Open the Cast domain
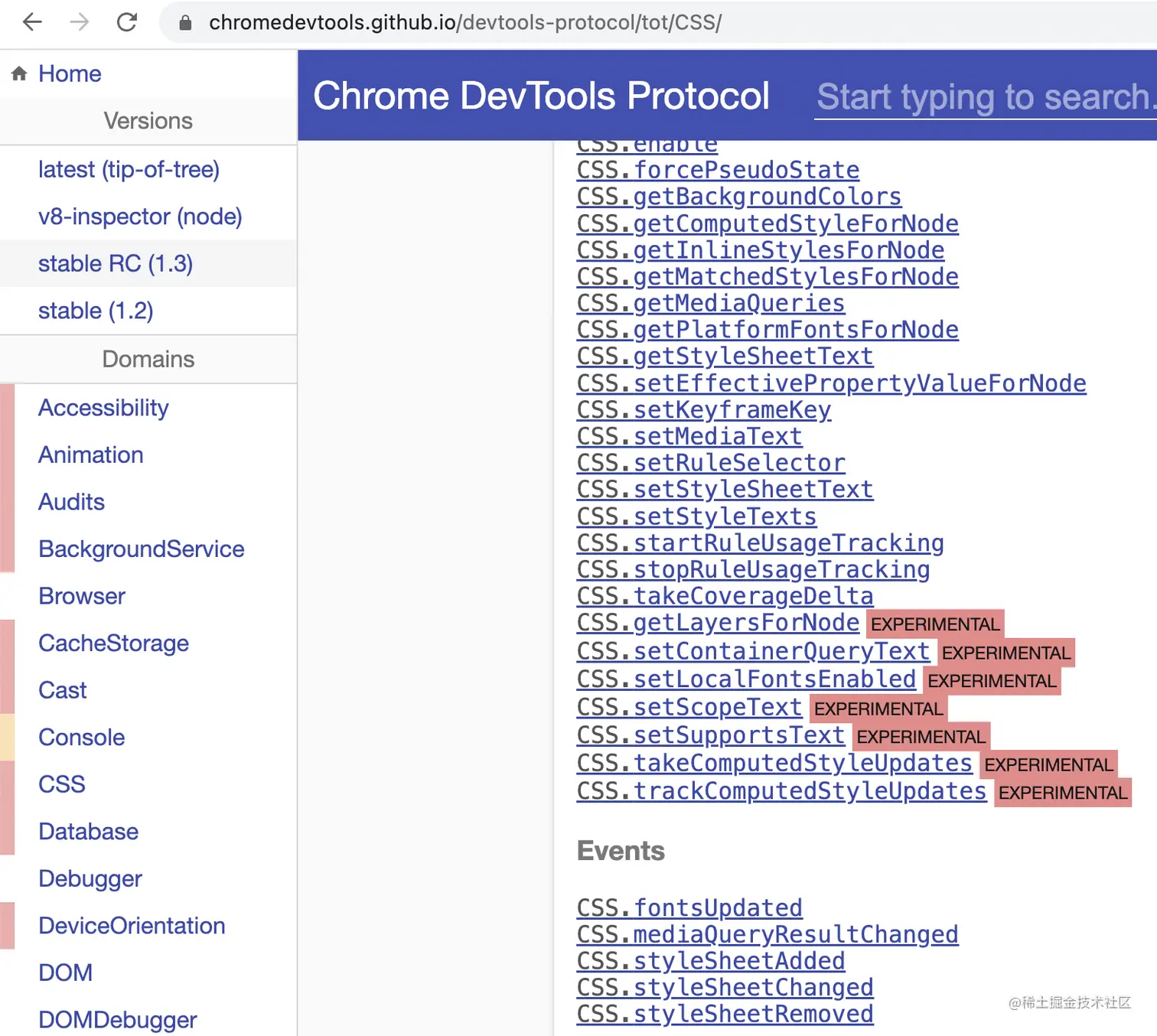Image resolution: width=1157 pixels, height=1036 pixels. 63,690
